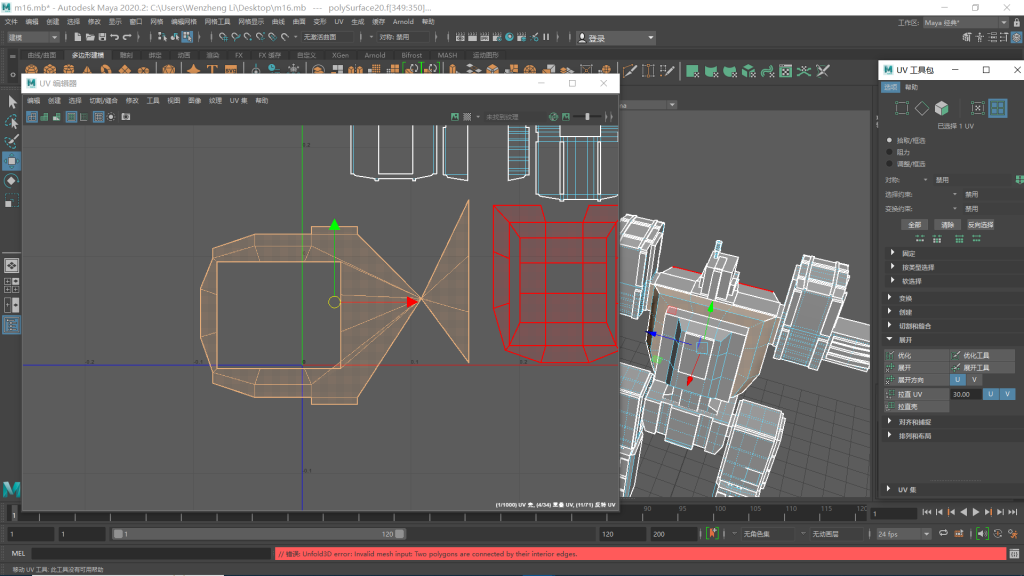Click UV shell selection icon in UV Toolkit
The height and width of the screenshot is (576, 1024).
pos(998,108)
